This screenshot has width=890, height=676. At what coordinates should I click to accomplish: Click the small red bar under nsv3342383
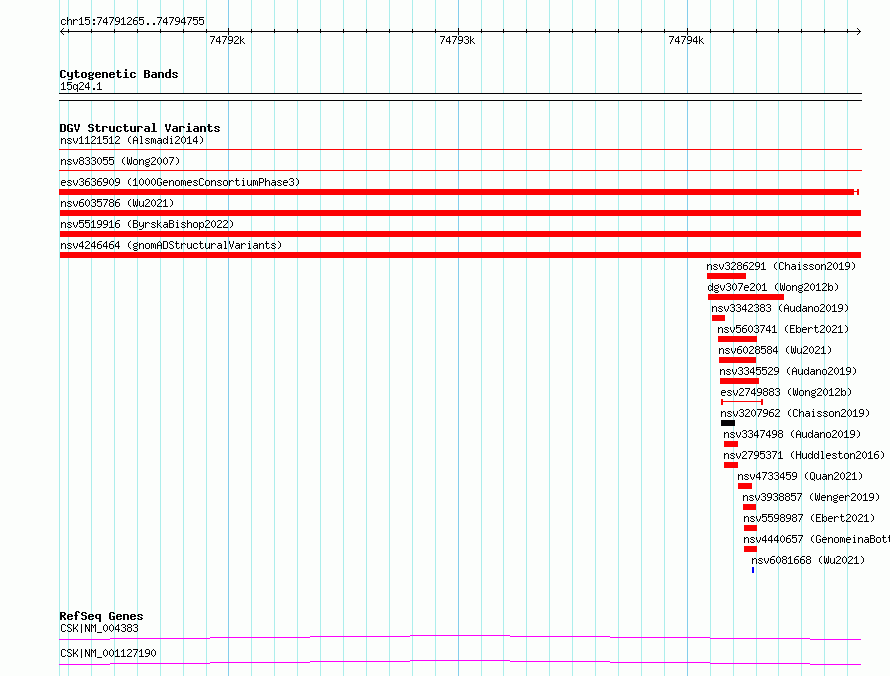click(719, 318)
